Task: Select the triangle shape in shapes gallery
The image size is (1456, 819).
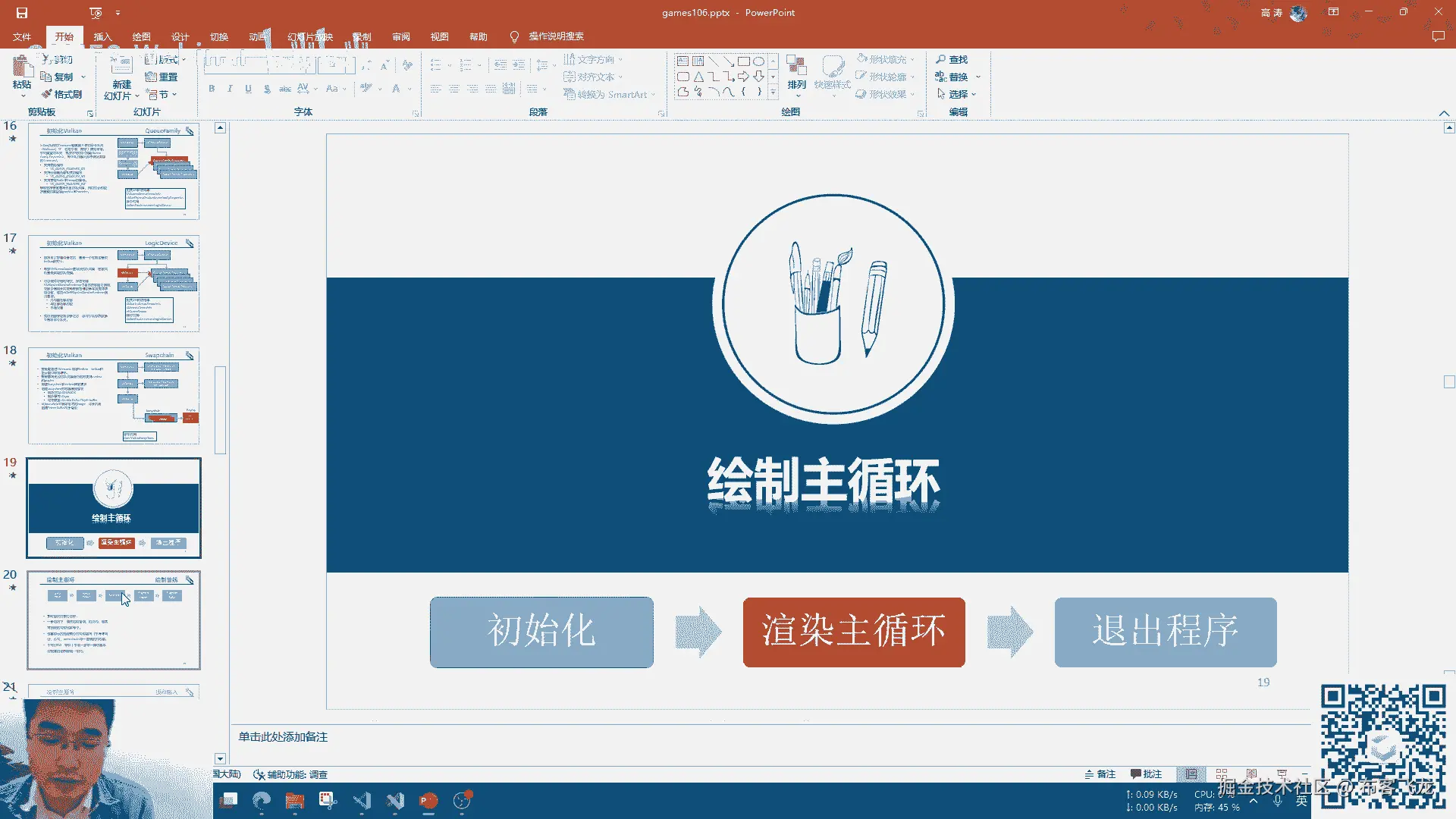Action: point(698,77)
